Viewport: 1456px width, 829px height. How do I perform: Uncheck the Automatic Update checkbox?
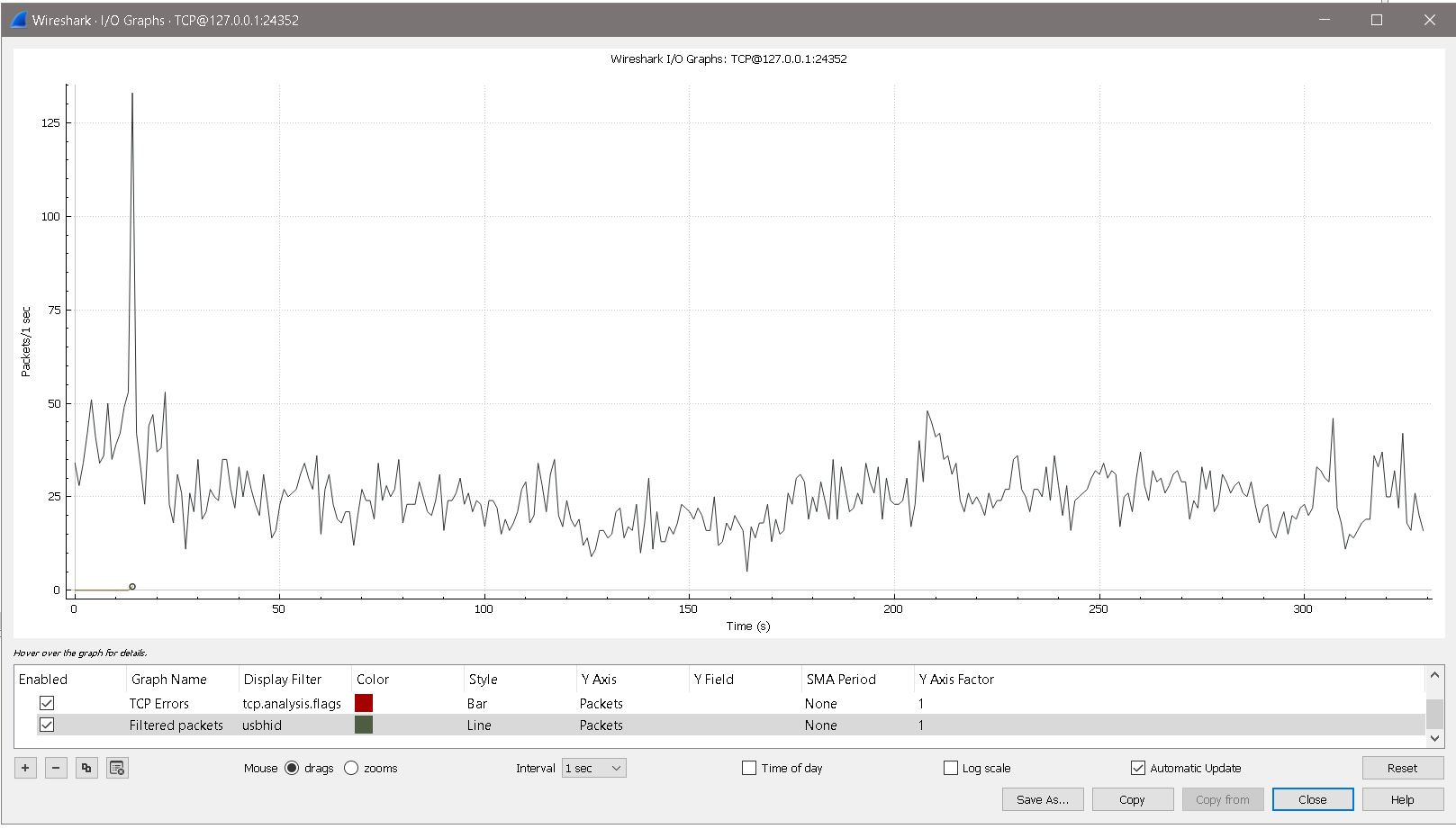tap(1138, 768)
